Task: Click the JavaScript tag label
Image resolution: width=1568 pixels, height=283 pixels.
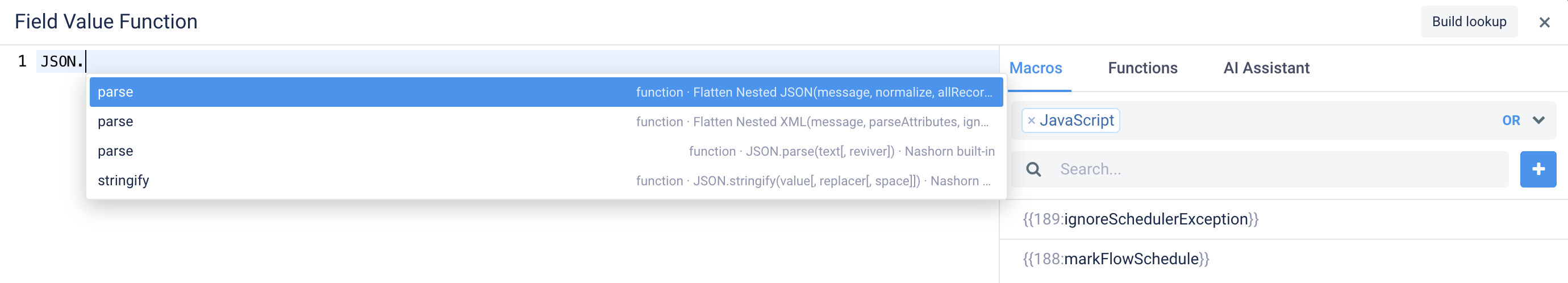Action: tap(1076, 120)
